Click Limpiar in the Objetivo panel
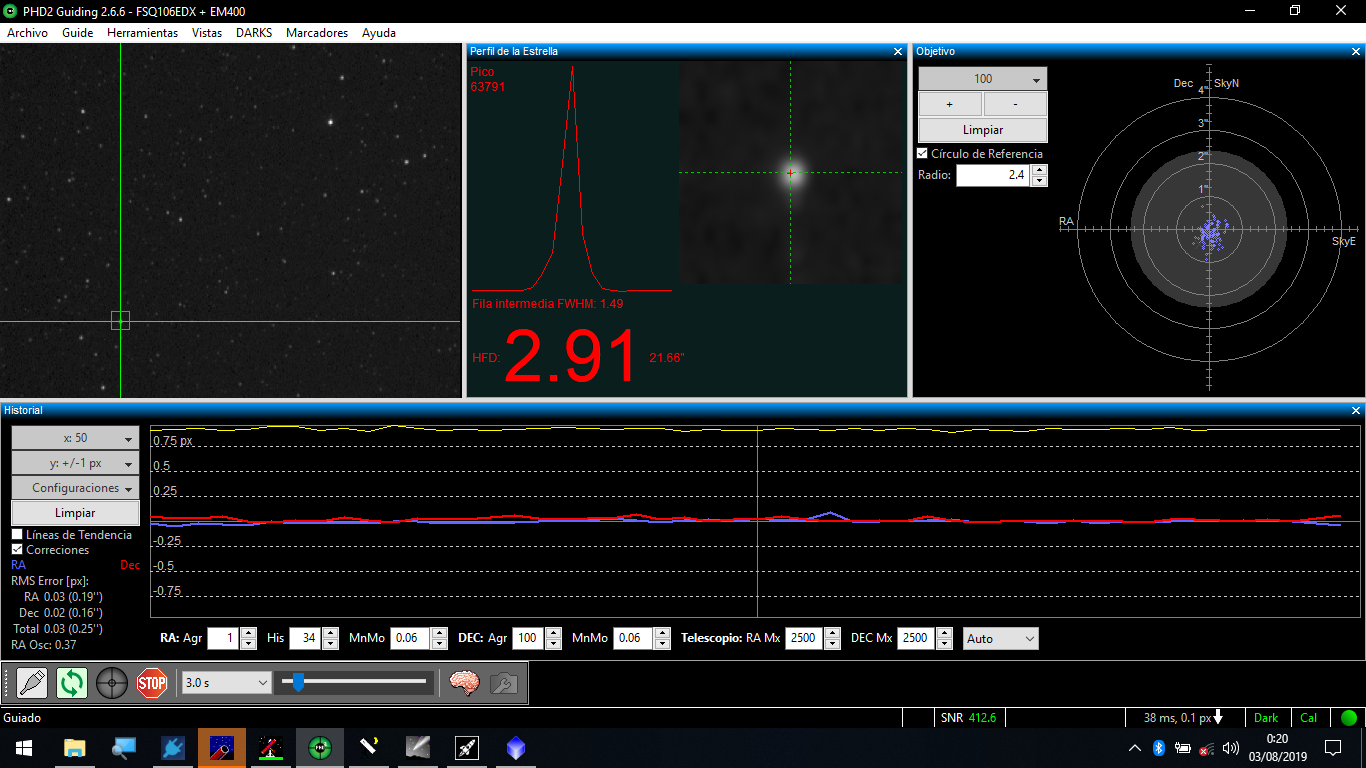This screenshot has width=1366, height=768. click(x=983, y=130)
